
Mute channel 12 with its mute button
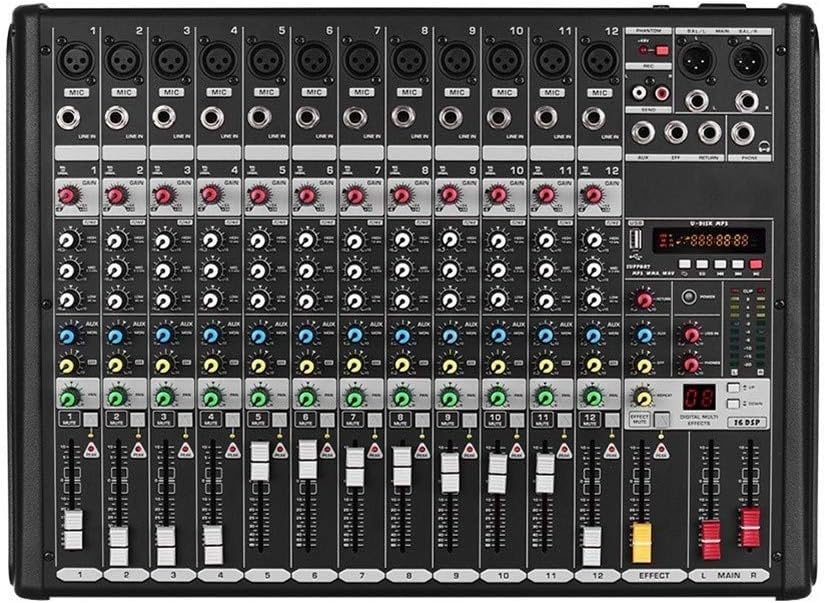pos(612,419)
